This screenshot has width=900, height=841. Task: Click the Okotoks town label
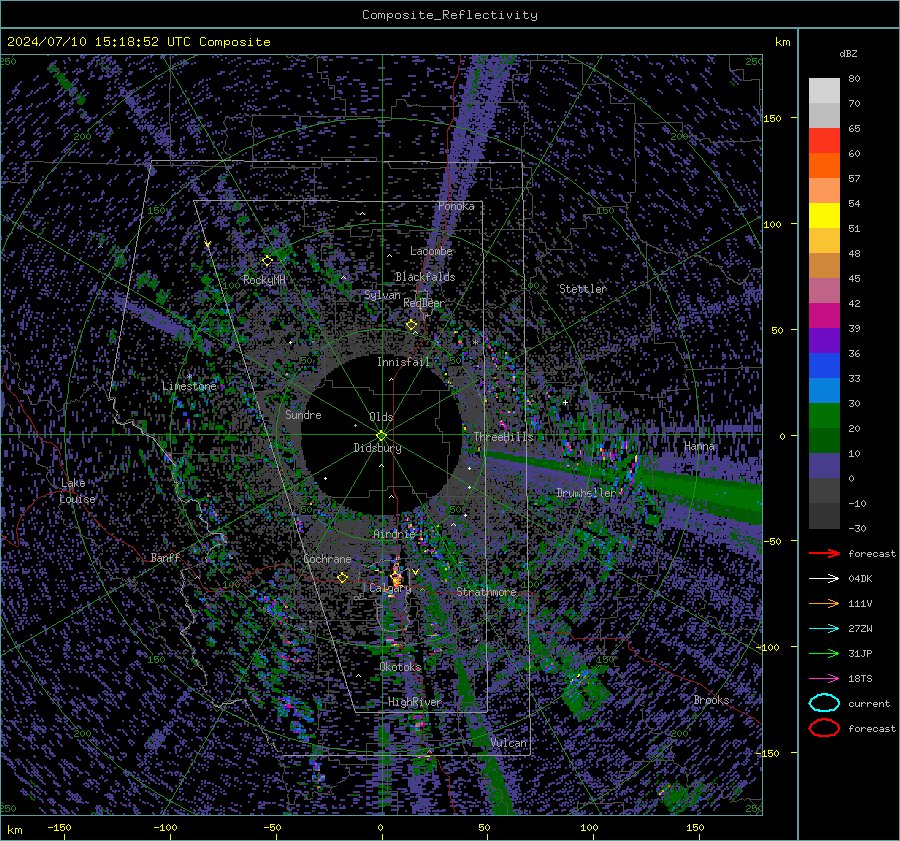pos(400,667)
